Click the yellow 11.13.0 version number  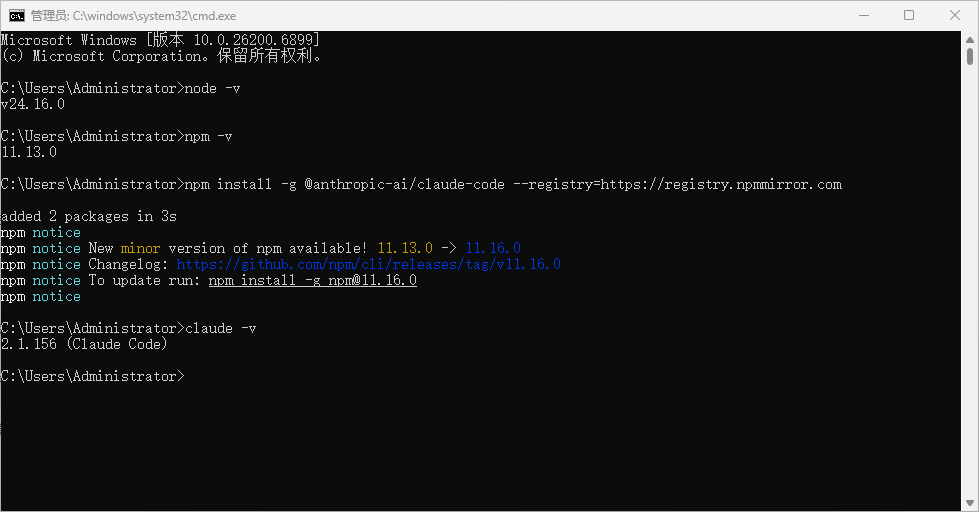tap(405, 248)
